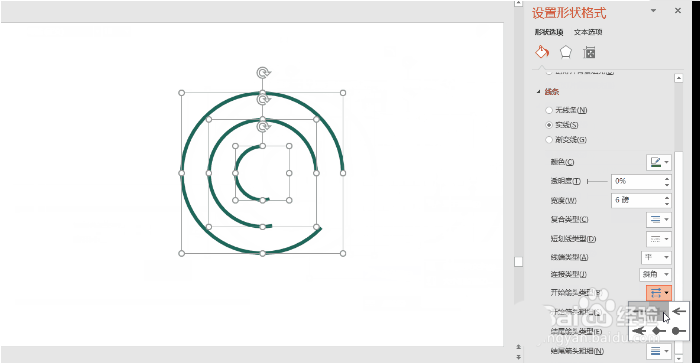Open the Format Shape pane options arrow
Image resolution: width=700 pixels, height=363 pixels.
click(653, 10)
